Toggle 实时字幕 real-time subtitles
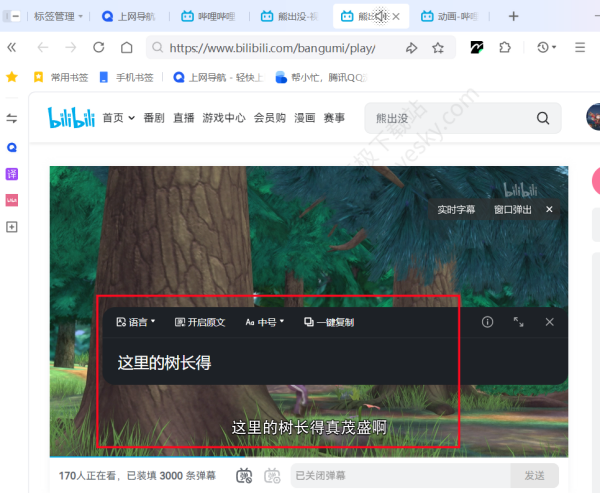The height and width of the screenshot is (493, 600). coord(456,210)
